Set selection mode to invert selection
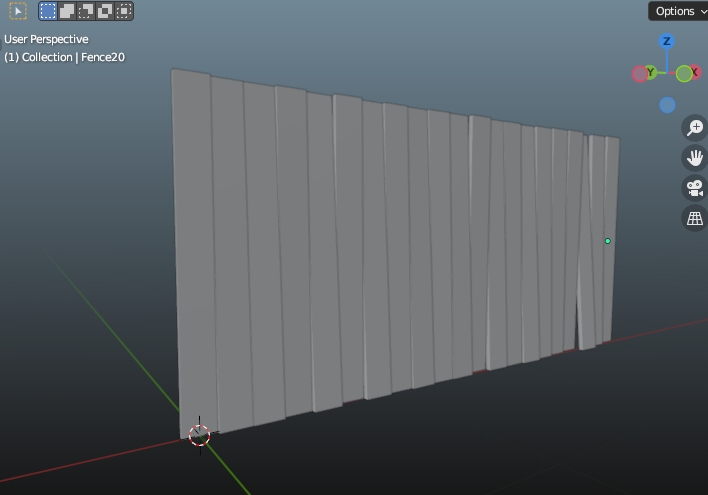The width and height of the screenshot is (708, 495). point(105,11)
